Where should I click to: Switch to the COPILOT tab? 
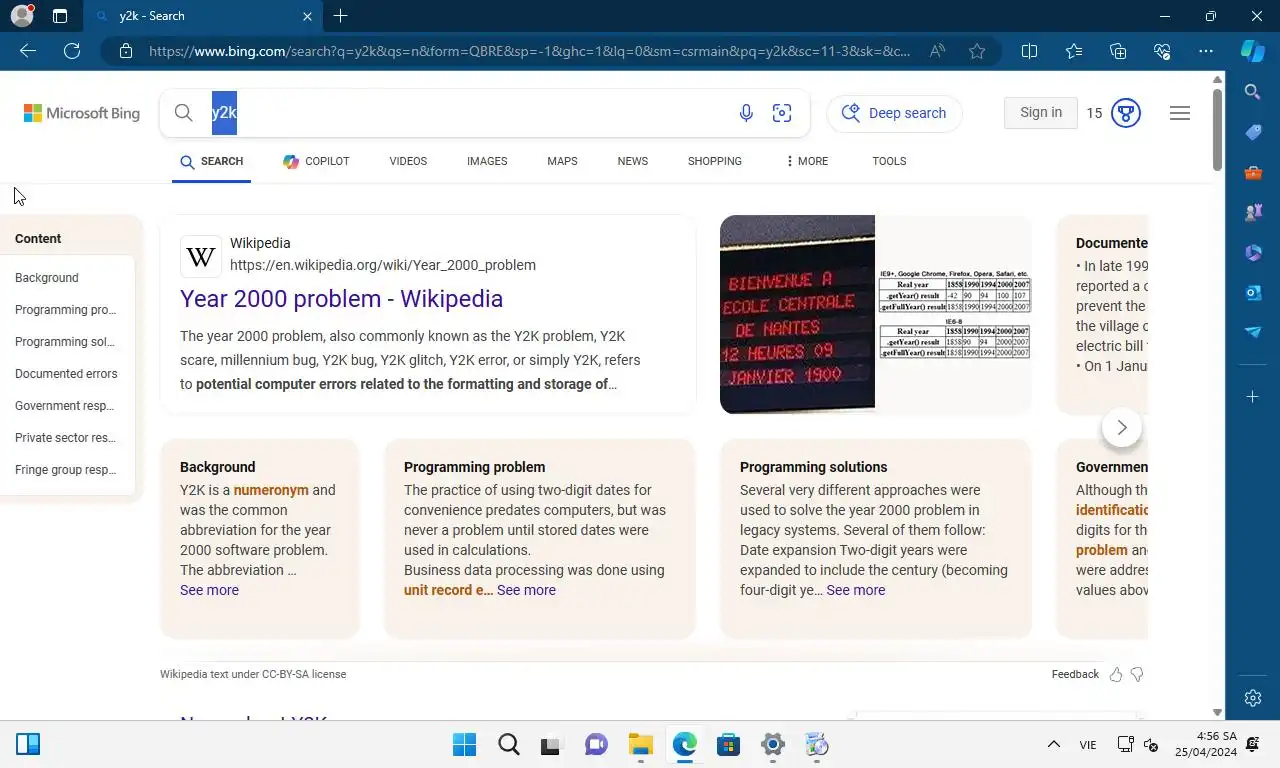click(316, 161)
